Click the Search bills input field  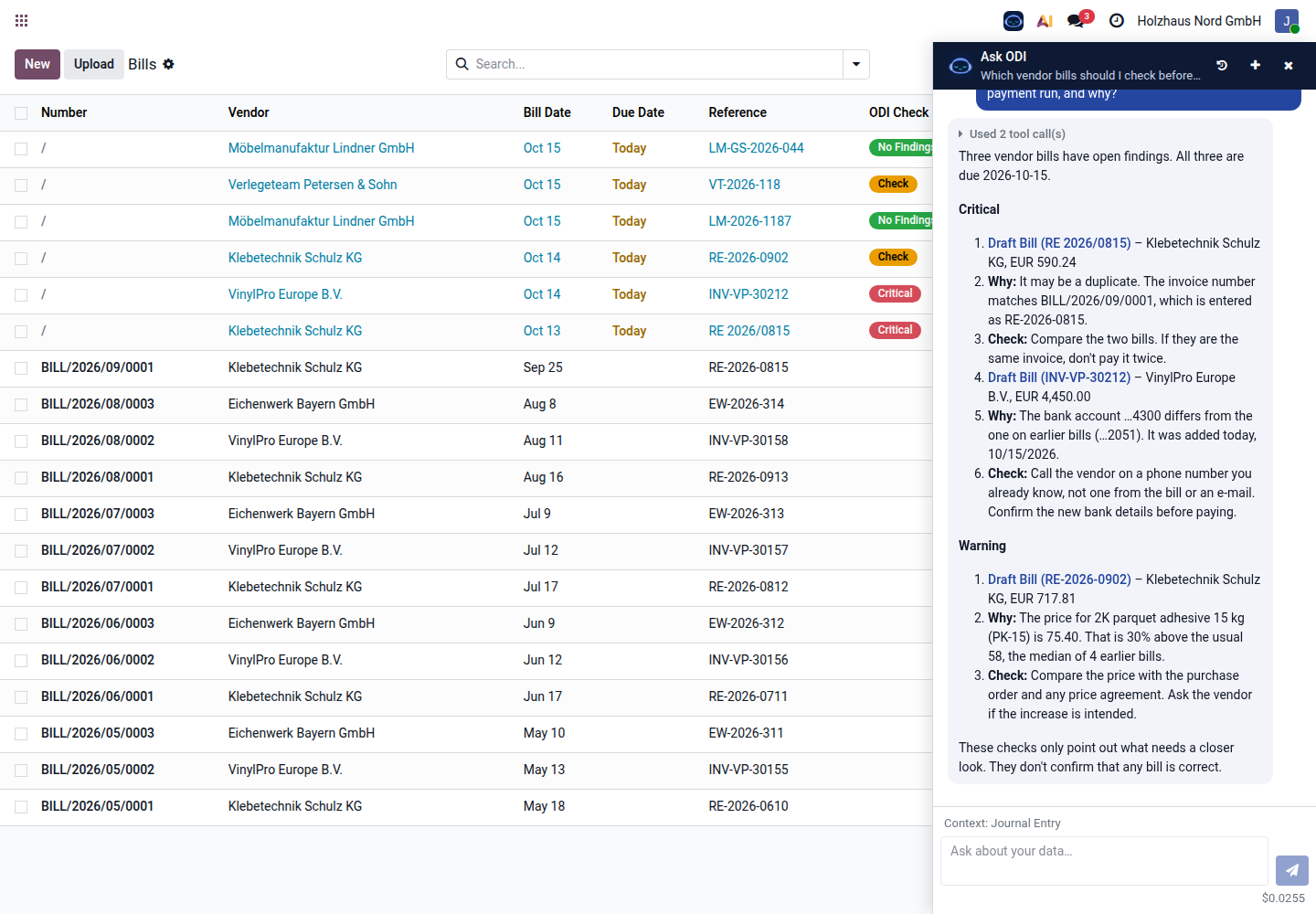pos(656,64)
